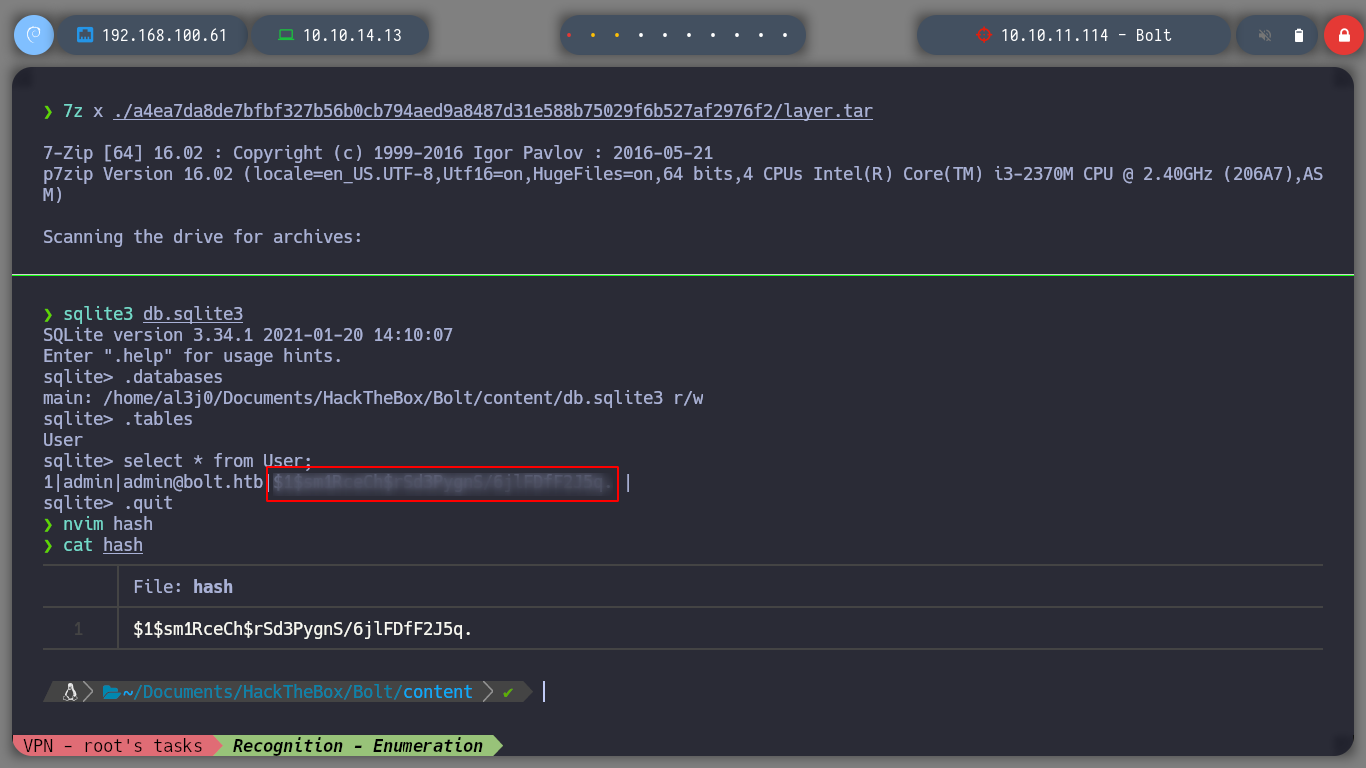Viewport: 1366px width, 768px height.
Task: Click the local IP 192.168.100.61 label
Action: click(x=165, y=35)
